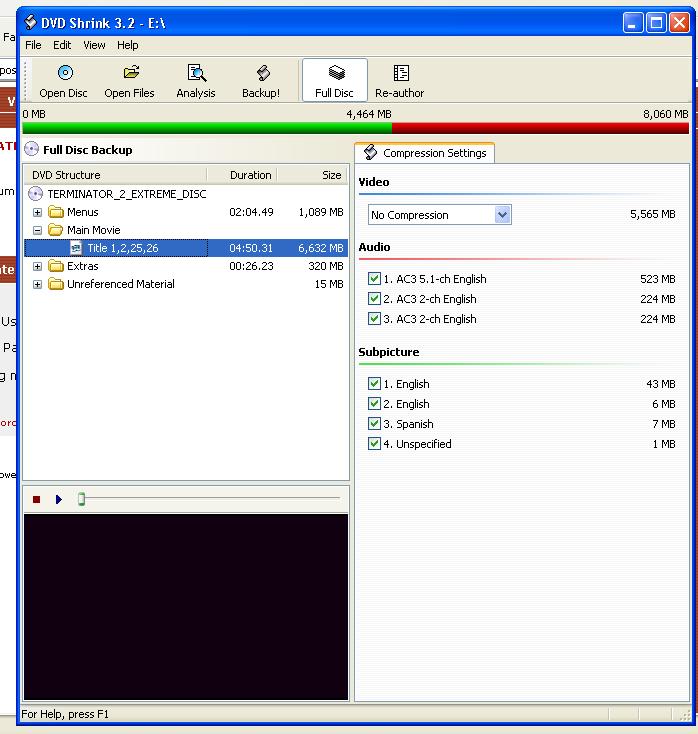Click the 02:04.49 Menus duration
Screen dimensions: 698x734
point(251,212)
